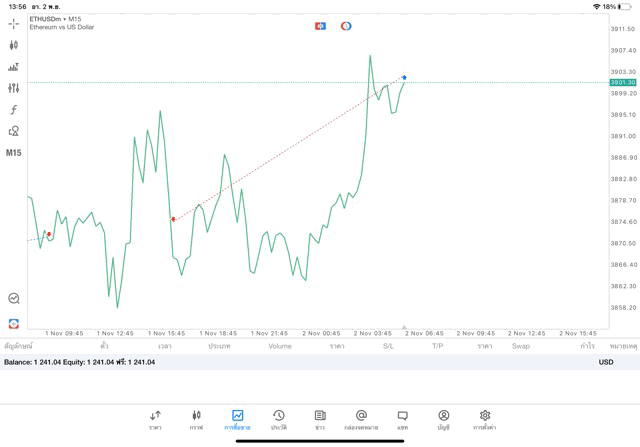
Task: Switch to the กราฟ chart tab
Action: pyautogui.click(x=196, y=419)
